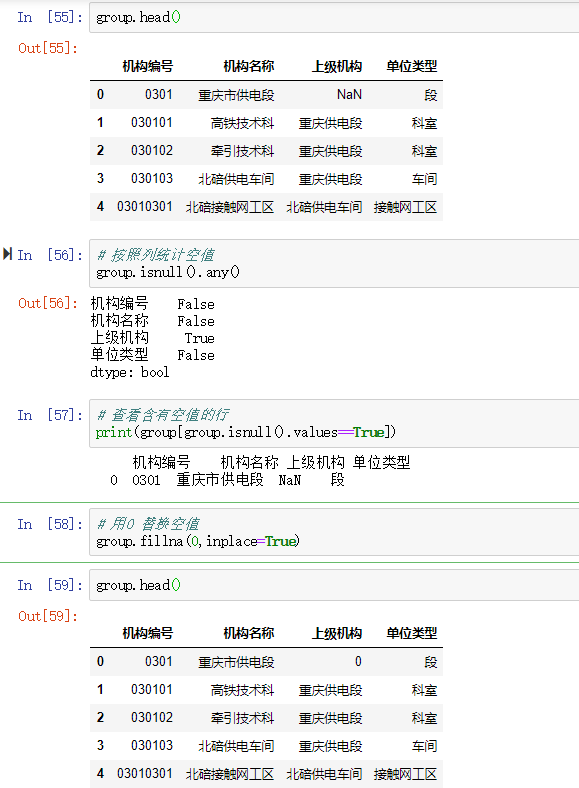Click 030101 in the Out[59] table
This screenshot has height=788, width=579.
click(152, 689)
